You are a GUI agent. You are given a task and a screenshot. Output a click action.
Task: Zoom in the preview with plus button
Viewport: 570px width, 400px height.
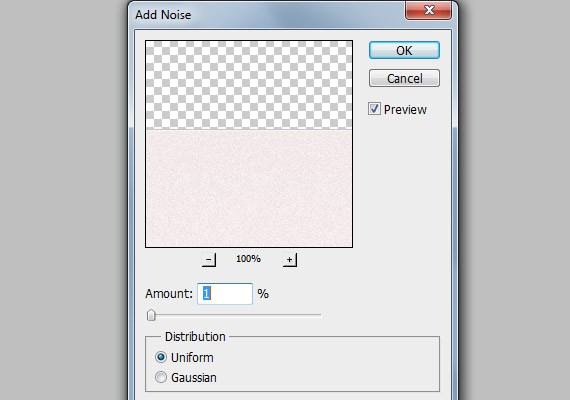point(290,260)
